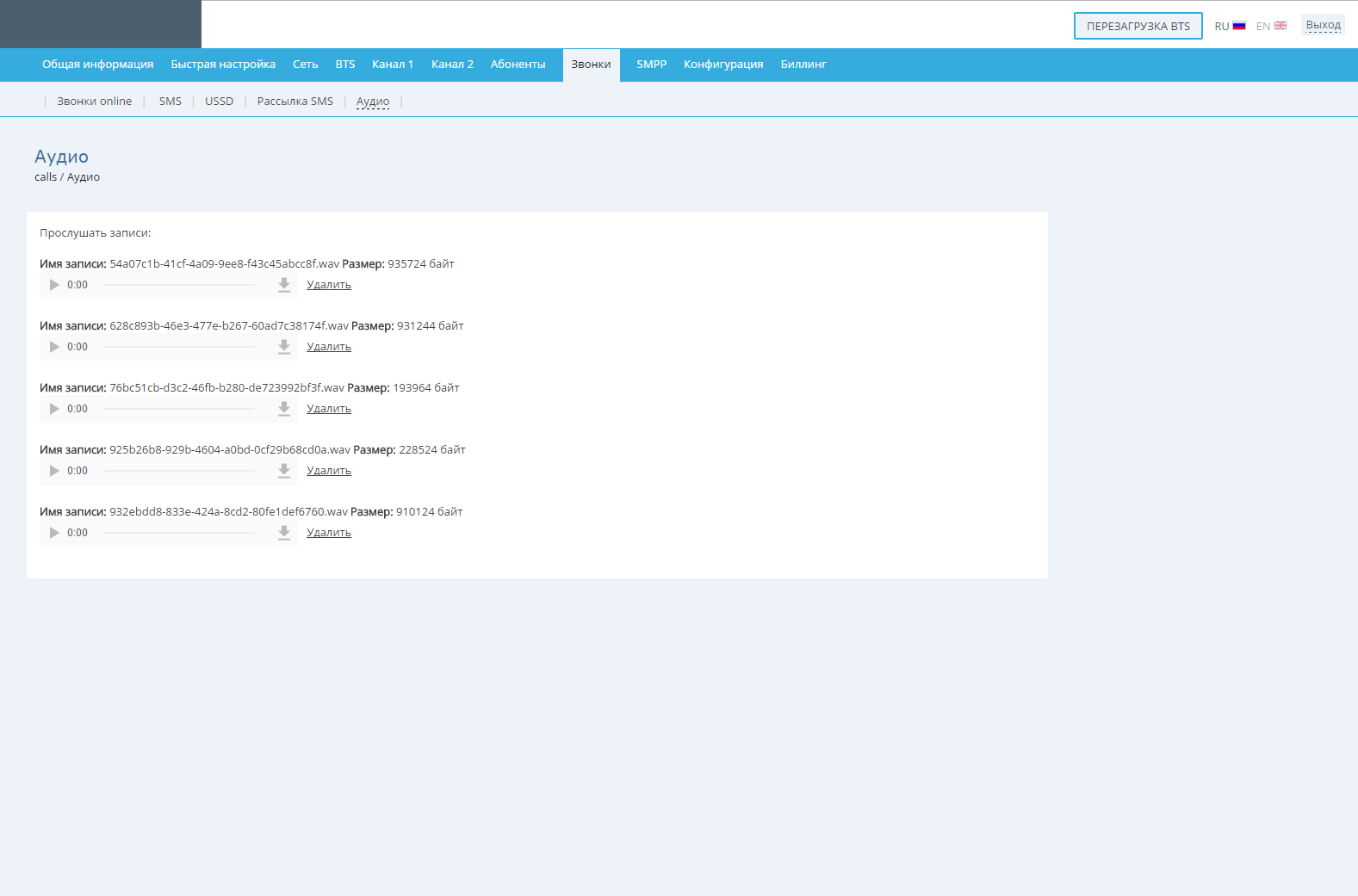The image size is (1358, 896).
Task: Open the Сеть menu item
Action: pyautogui.click(x=306, y=65)
